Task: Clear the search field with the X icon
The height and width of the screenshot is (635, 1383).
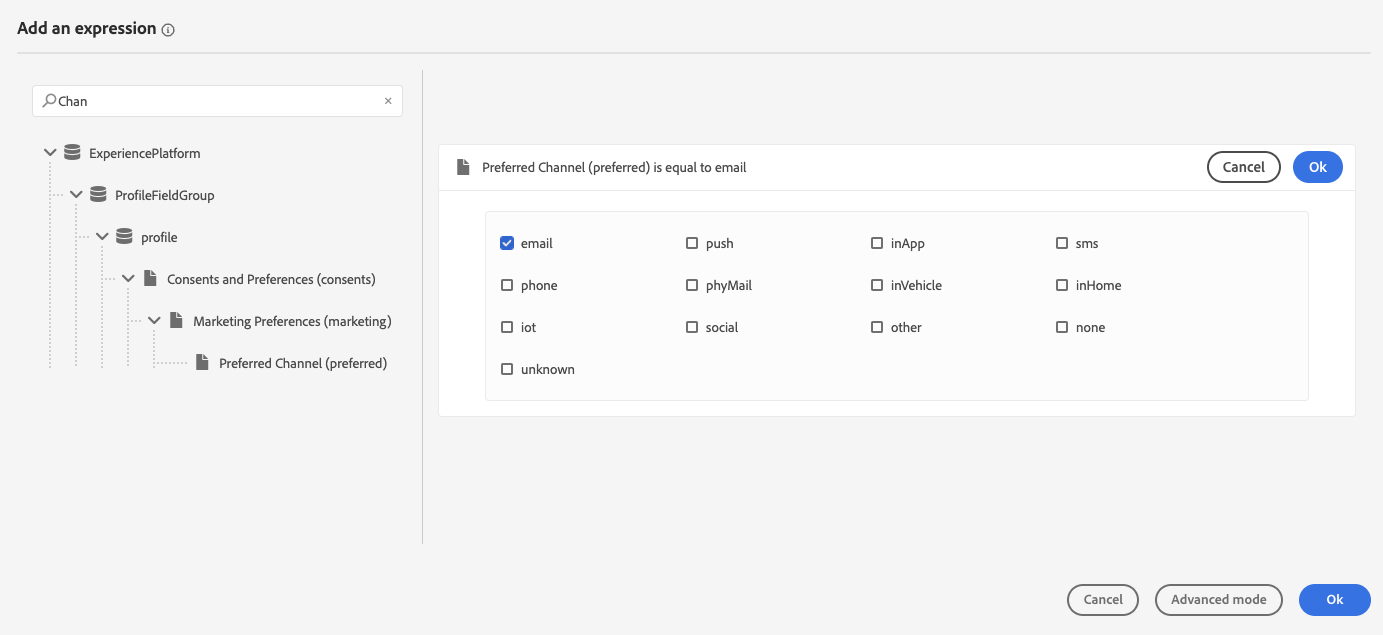Action: (388, 101)
